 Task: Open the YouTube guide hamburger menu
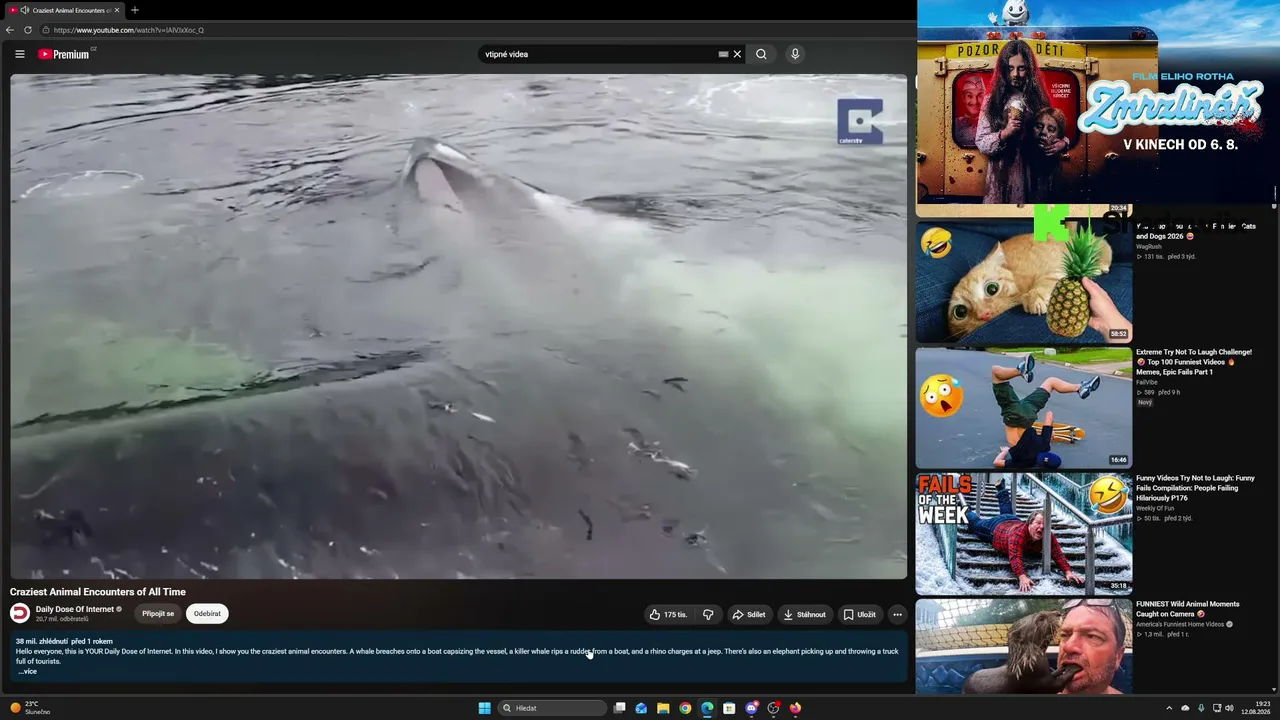coord(19,54)
